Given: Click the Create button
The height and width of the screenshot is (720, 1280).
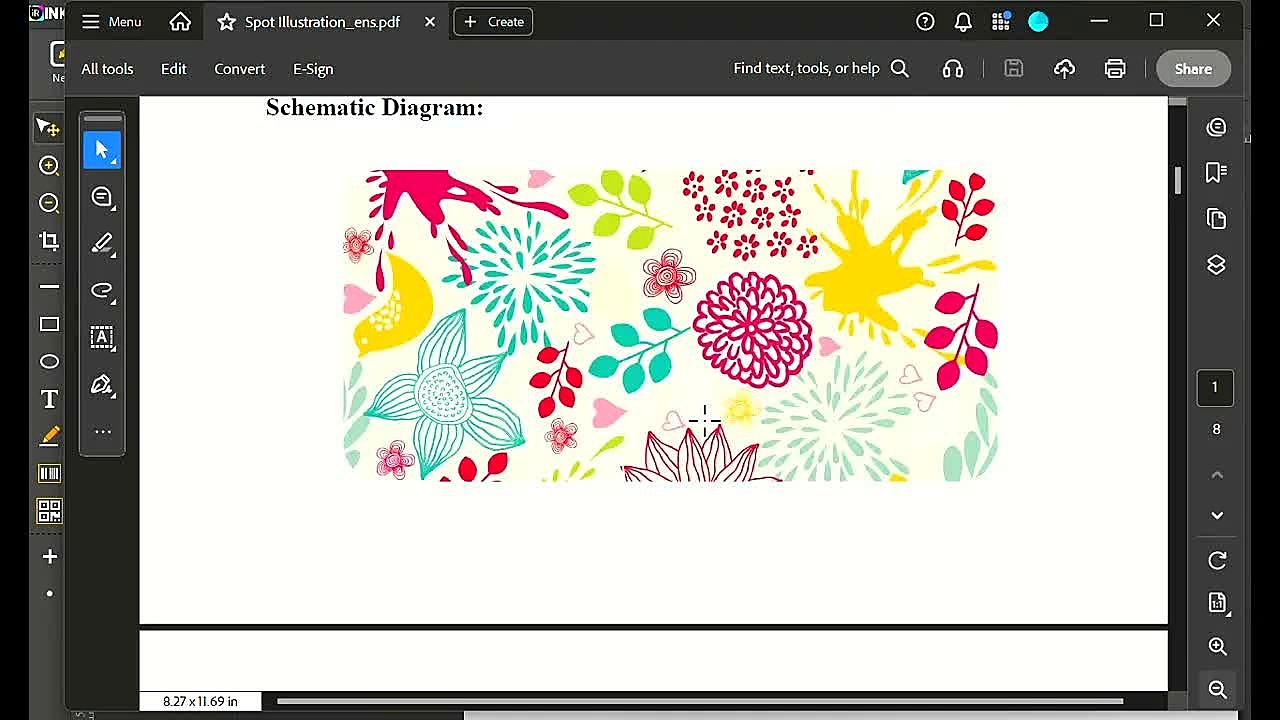Looking at the screenshot, I should coord(493,21).
